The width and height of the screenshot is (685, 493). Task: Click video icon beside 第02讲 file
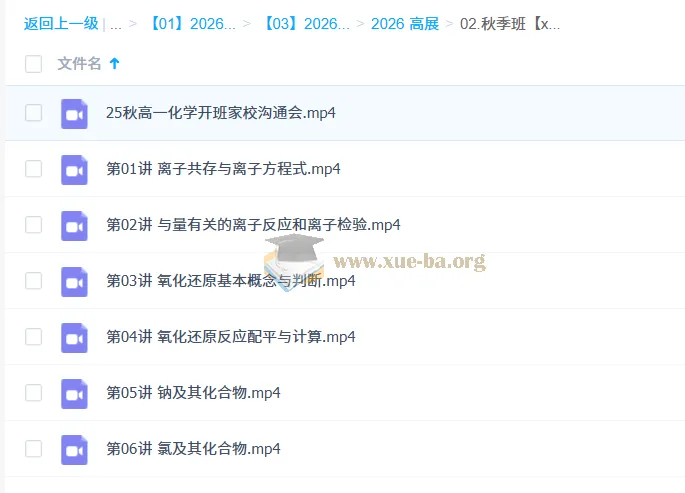coord(74,225)
